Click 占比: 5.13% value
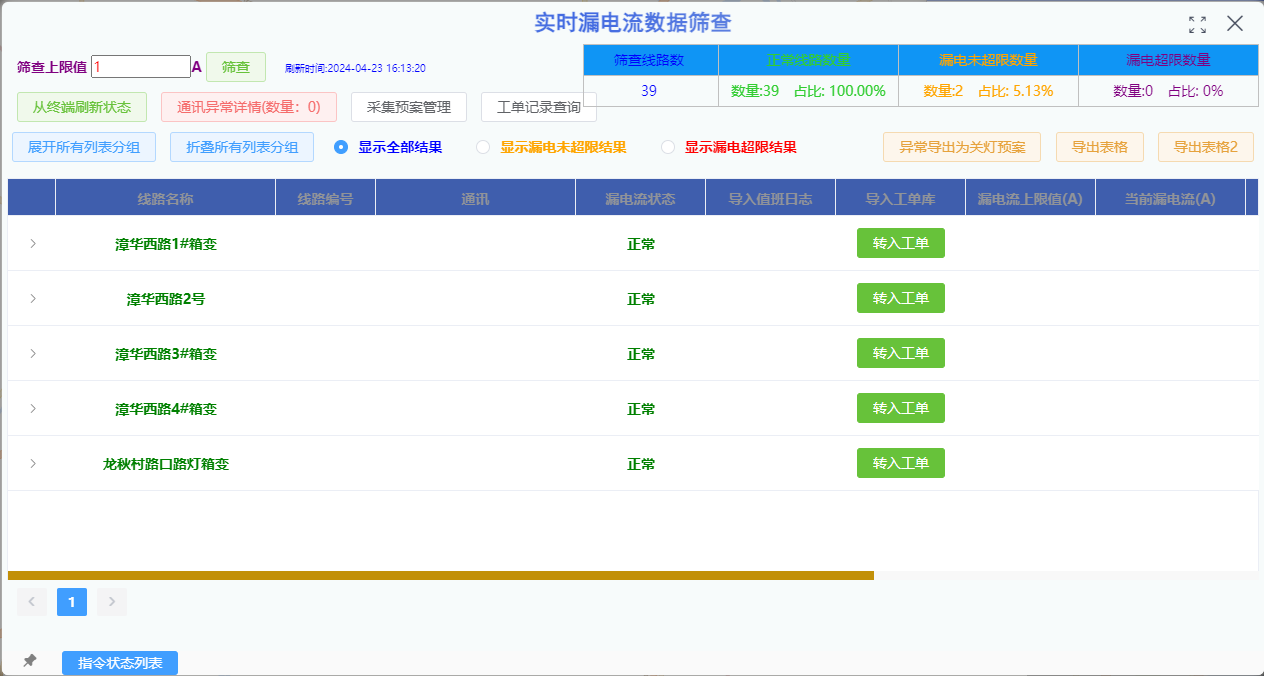This screenshot has height=676, width=1264. point(1015,91)
